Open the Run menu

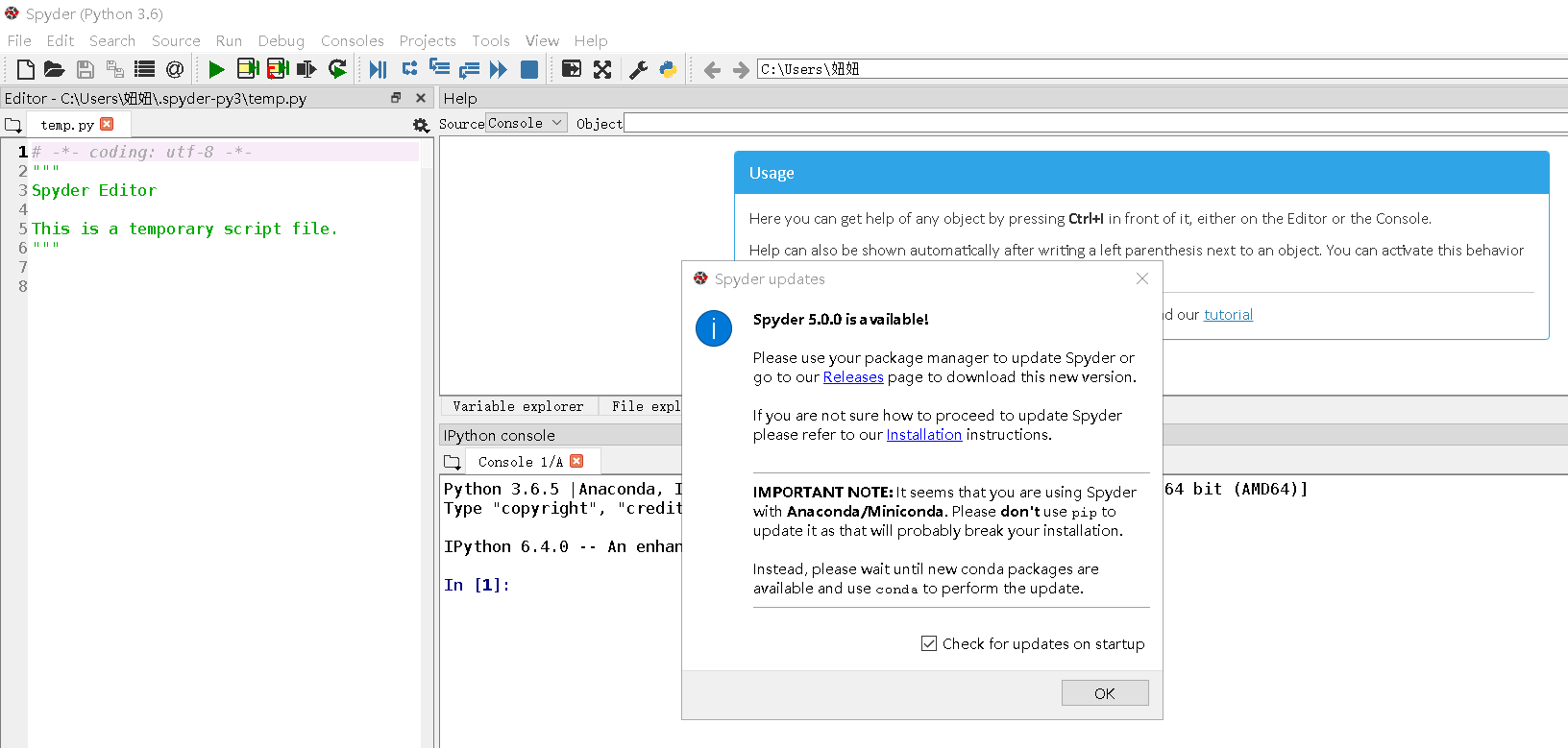tap(229, 40)
